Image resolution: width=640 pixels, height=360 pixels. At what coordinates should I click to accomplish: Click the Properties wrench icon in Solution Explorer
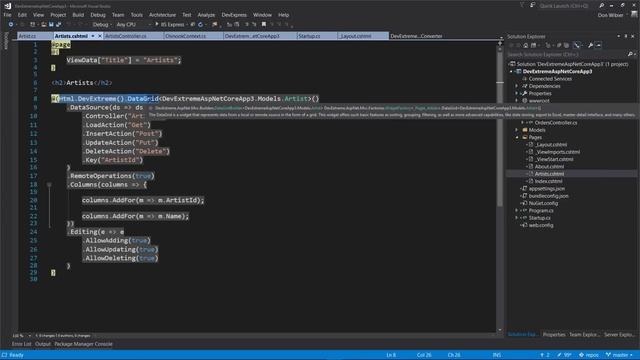tap(590, 45)
